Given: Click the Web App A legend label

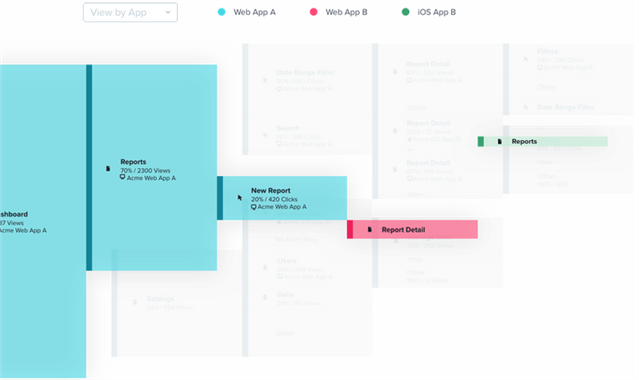Looking at the screenshot, I should tap(255, 12).
